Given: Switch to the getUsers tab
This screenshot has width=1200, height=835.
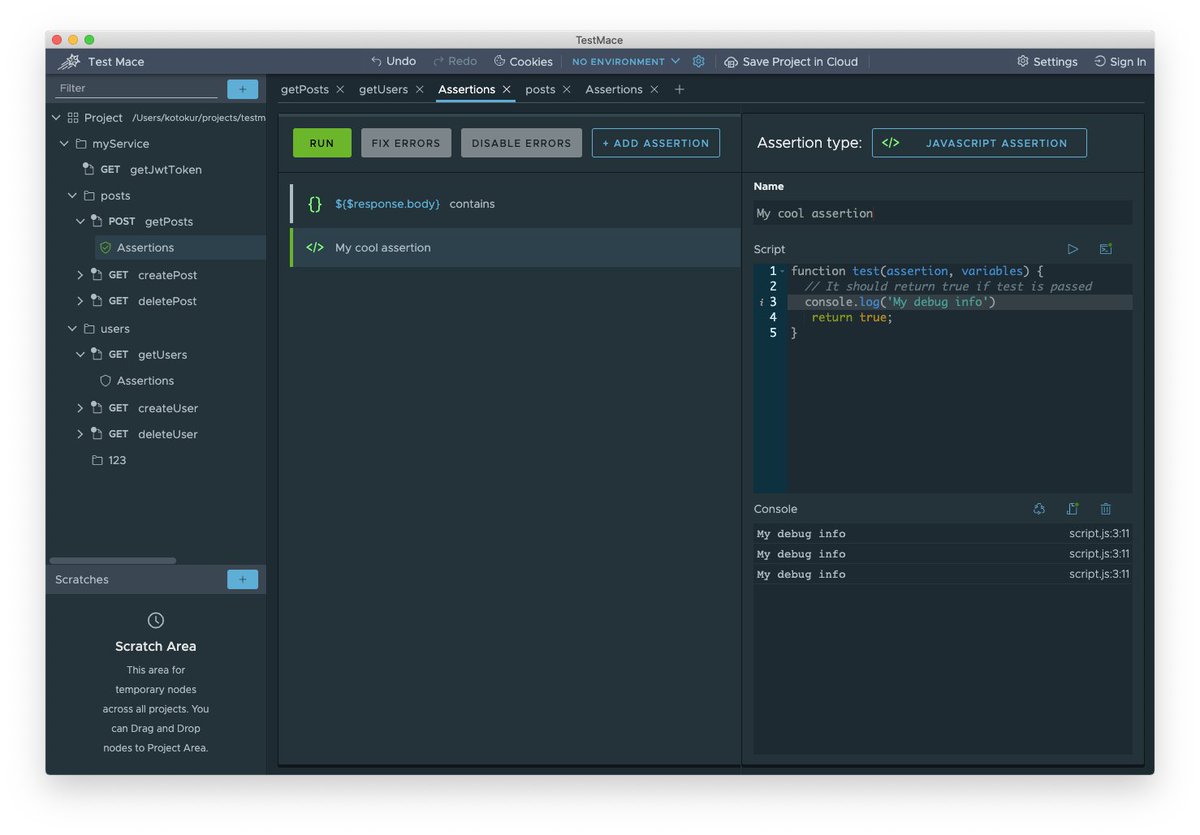Looking at the screenshot, I should (x=384, y=89).
